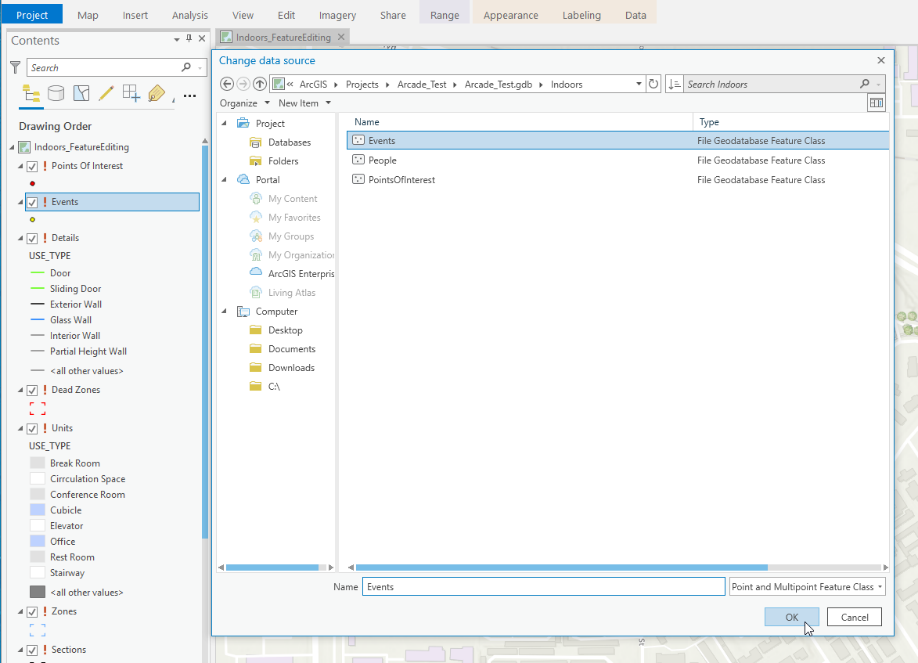
Task: Open the Documents folder
Action: pos(292,349)
